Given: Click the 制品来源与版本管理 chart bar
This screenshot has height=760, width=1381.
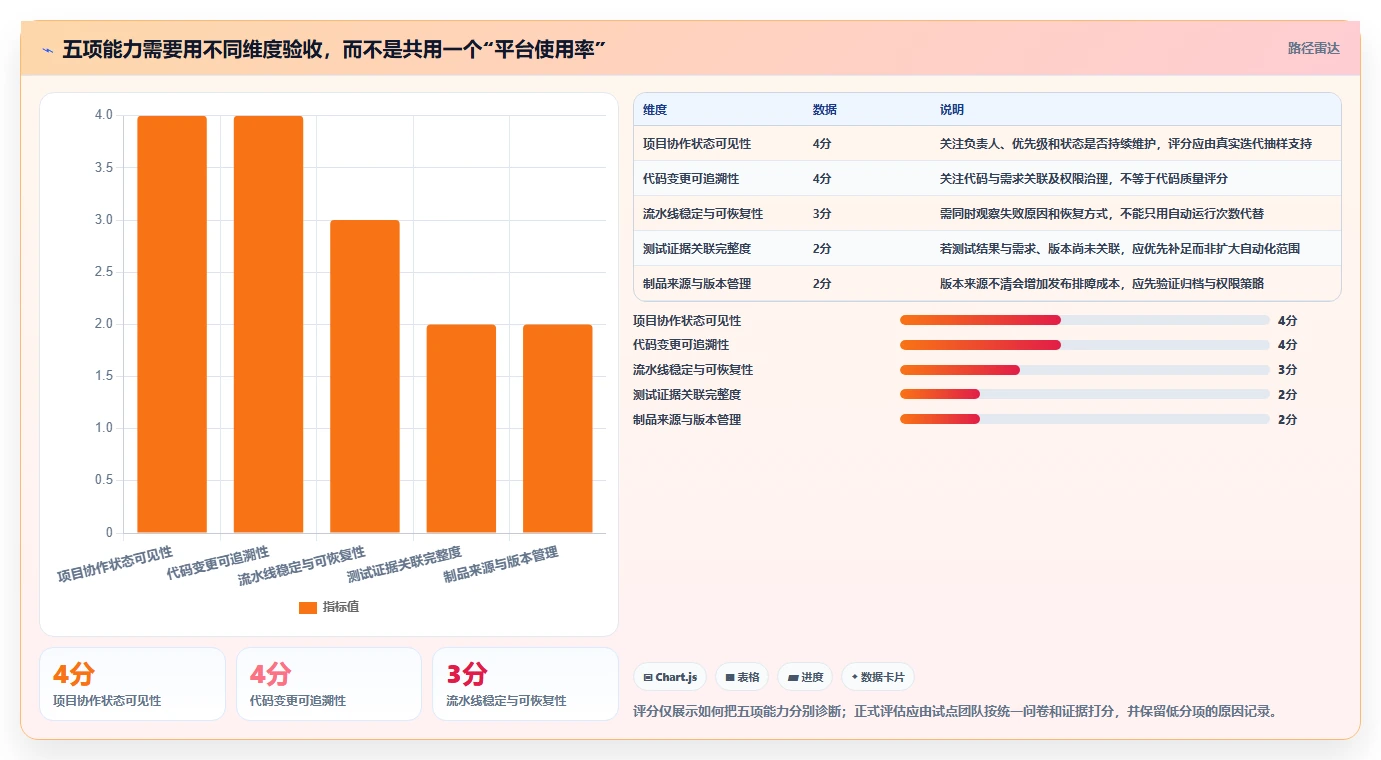Looking at the screenshot, I should (x=558, y=428).
